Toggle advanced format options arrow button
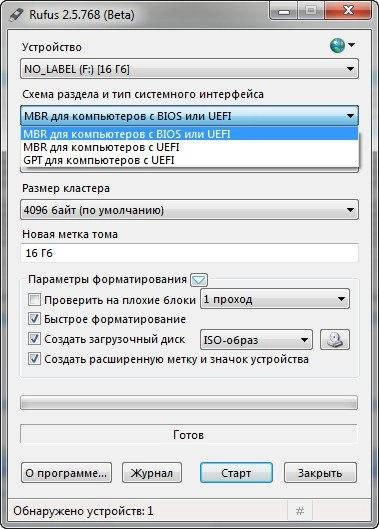379x529 pixels. point(199,280)
